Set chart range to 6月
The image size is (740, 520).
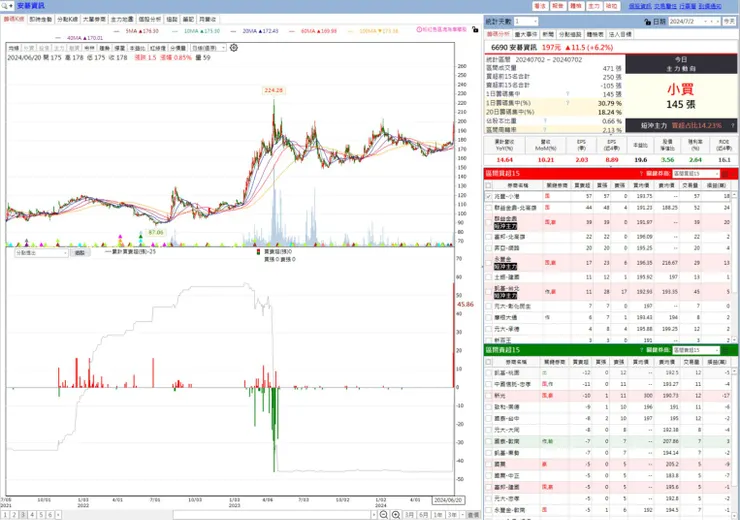tap(424, 515)
